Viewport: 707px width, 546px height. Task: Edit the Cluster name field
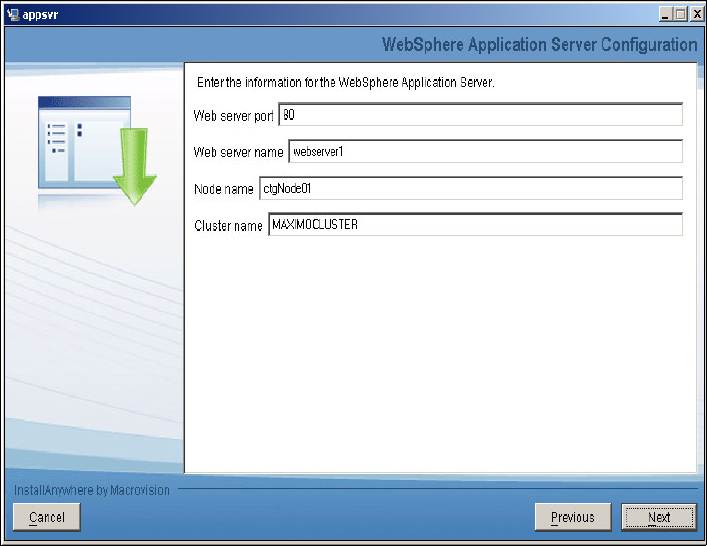pyautogui.click(x=475, y=224)
